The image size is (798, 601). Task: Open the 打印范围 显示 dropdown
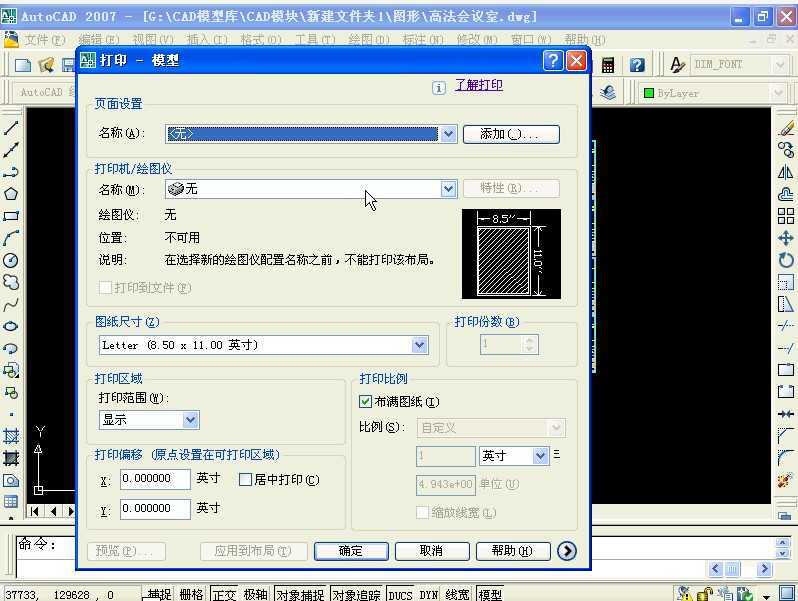190,420
